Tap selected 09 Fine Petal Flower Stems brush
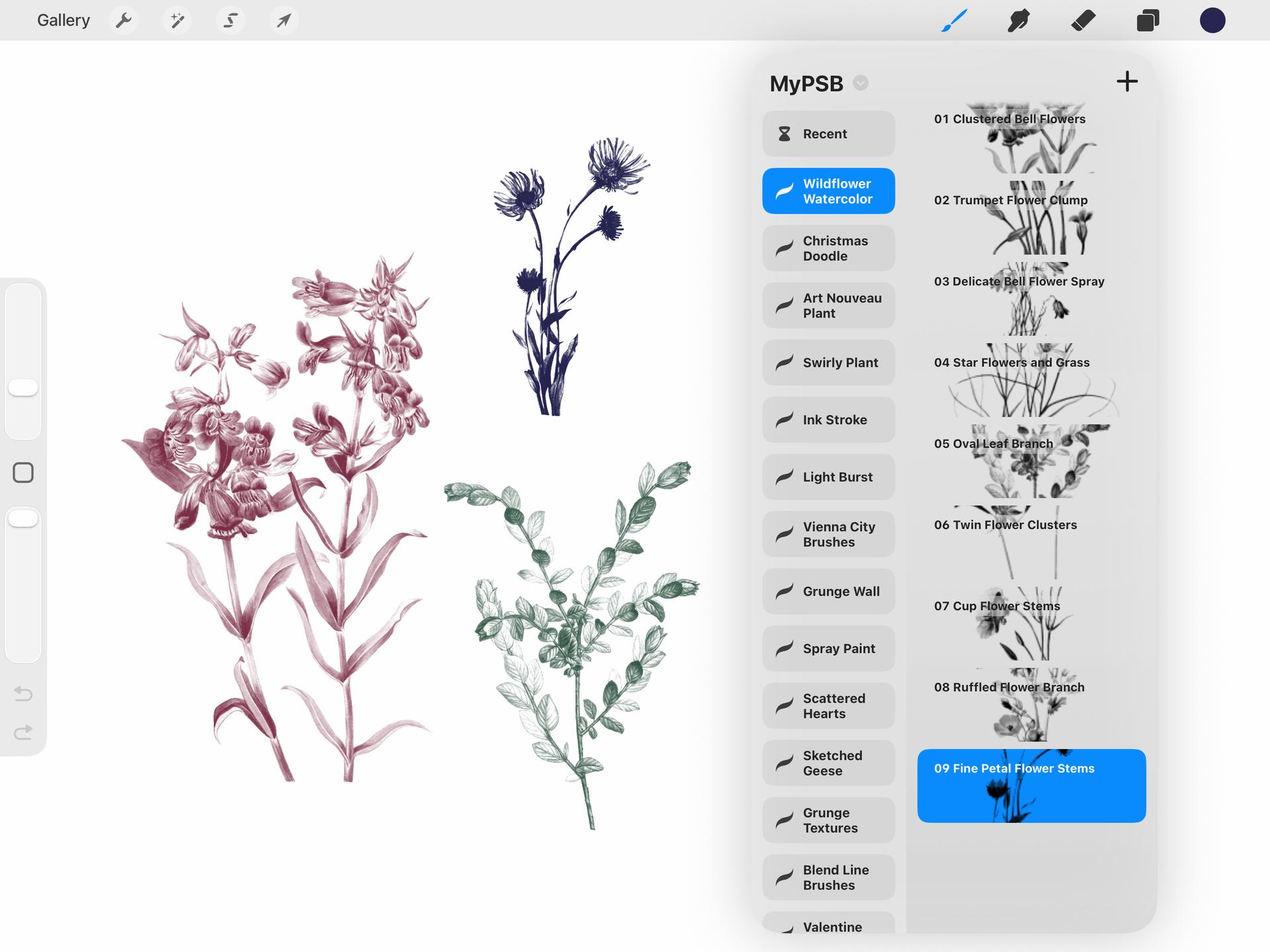This screenshot has width=1270, height=952. (1031, 786)
